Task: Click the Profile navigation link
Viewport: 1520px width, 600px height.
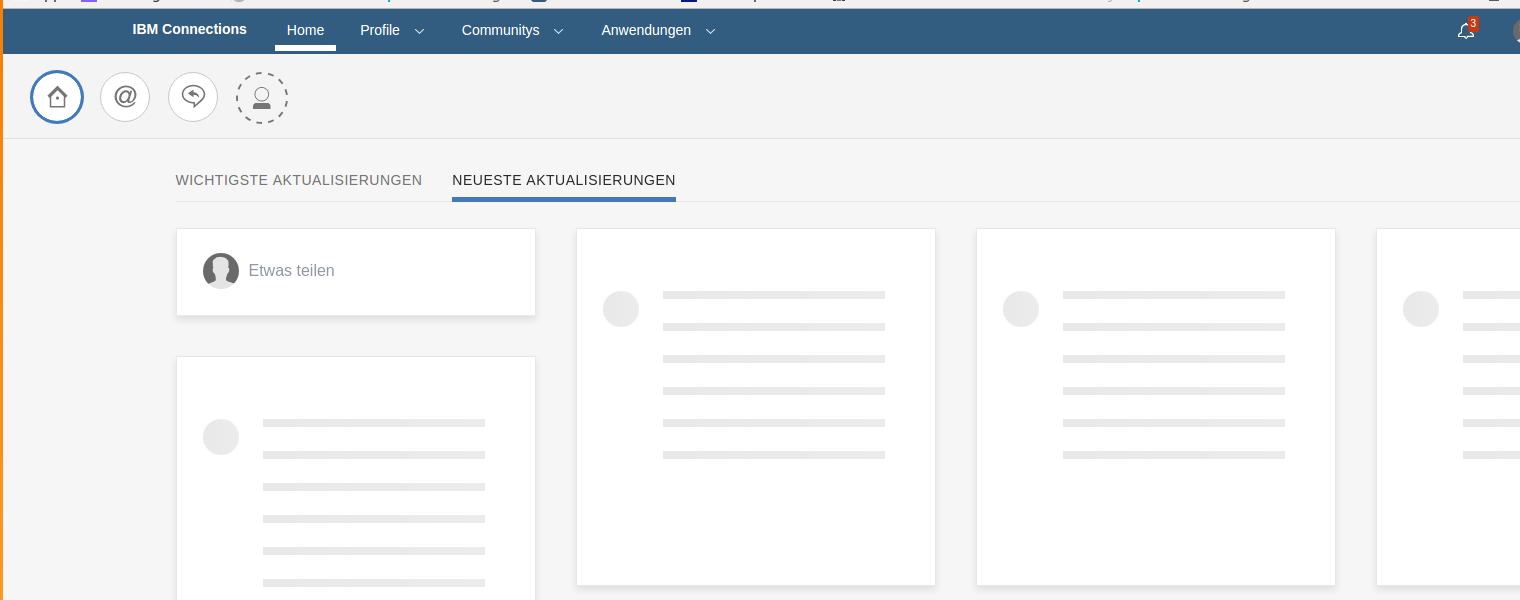Action: point(380,30)
